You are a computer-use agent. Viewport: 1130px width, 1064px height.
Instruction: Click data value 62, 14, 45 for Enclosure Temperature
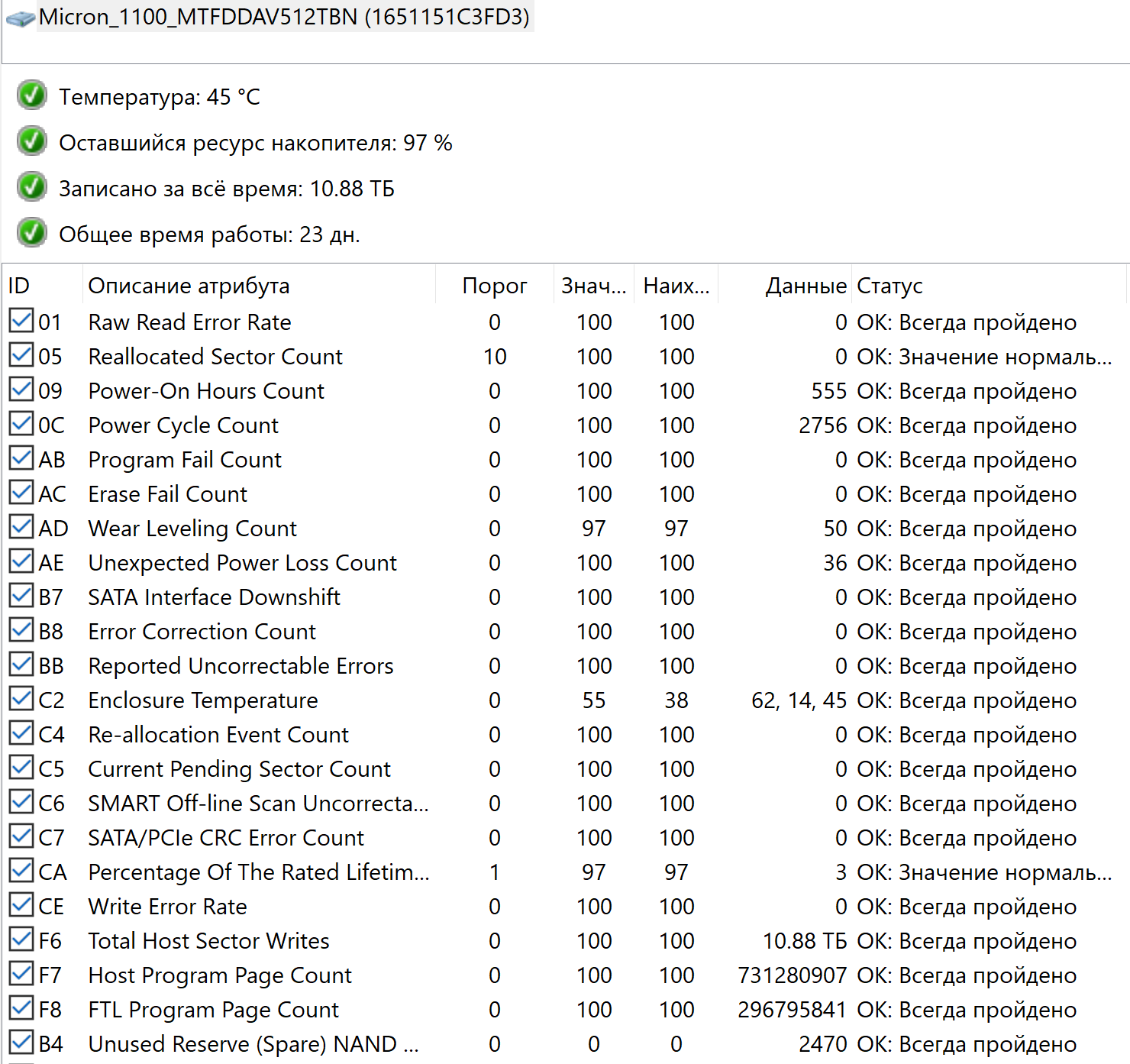pyautogui.click(x=799, y=700)
